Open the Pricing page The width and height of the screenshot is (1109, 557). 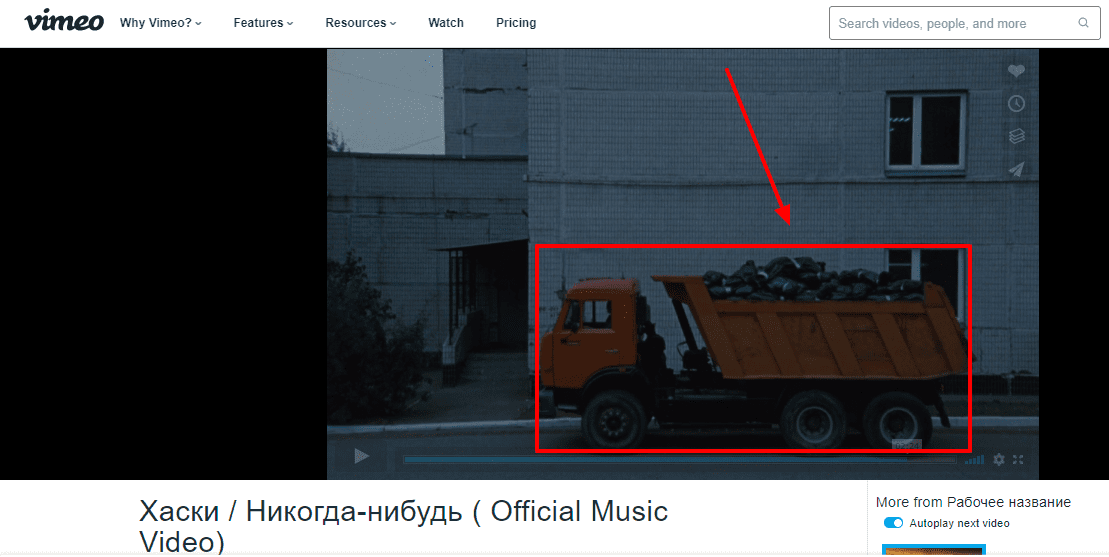click(x=516, y=23)
